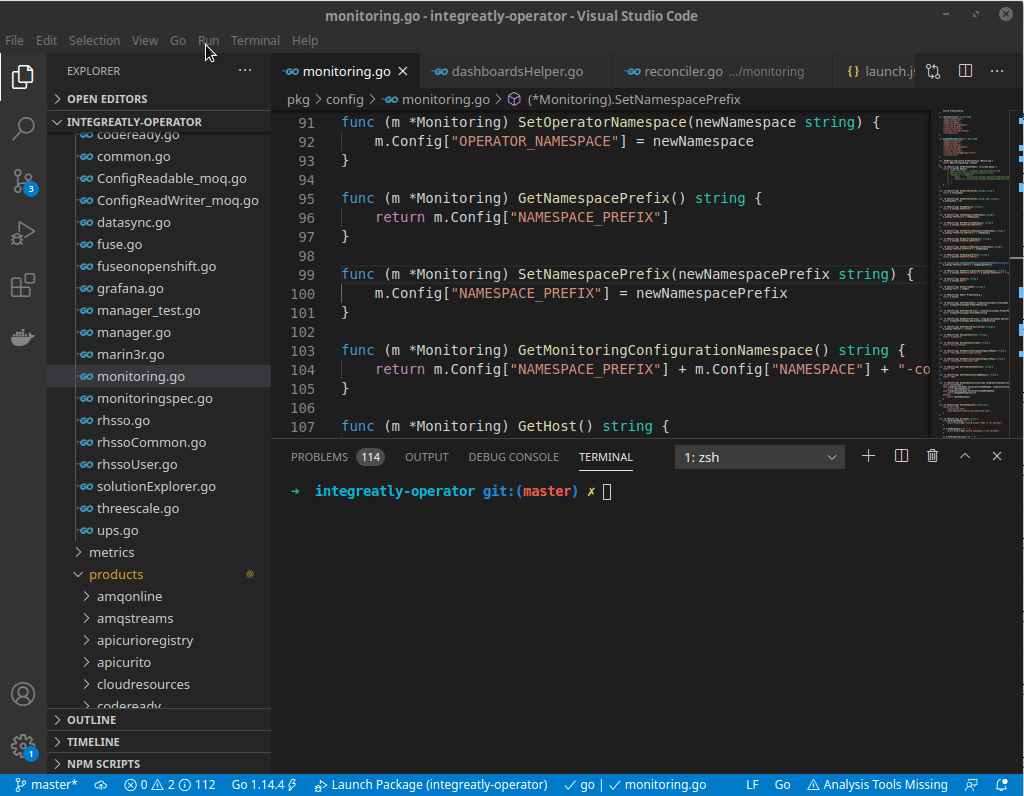Screen dimensions: 1024x796
Task: Close the bottom panel
Action: tap(997, 456)
